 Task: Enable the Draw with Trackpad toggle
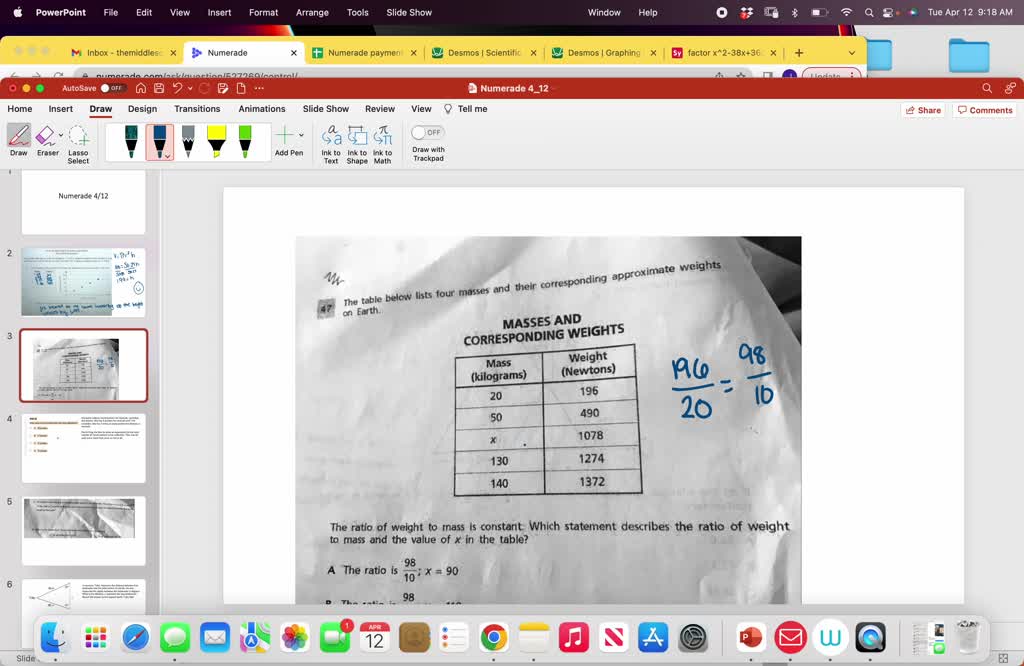pos(427,132)
